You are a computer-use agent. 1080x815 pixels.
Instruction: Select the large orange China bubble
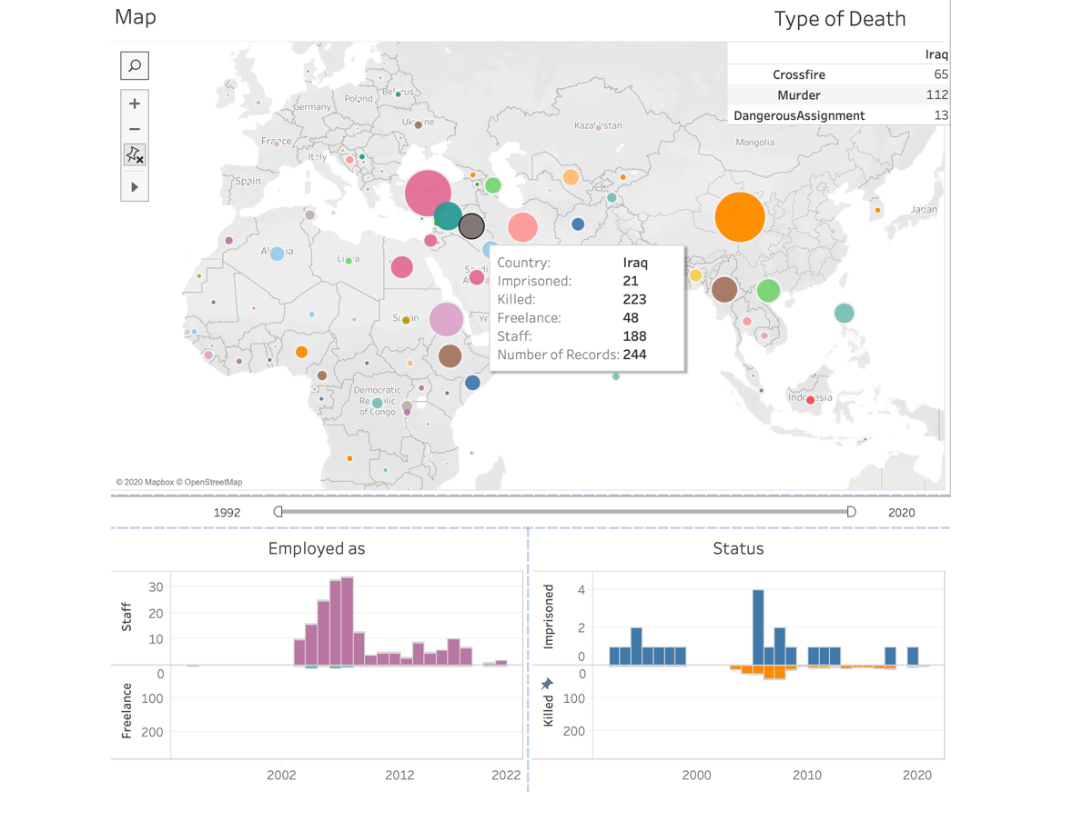click(740, 217)
